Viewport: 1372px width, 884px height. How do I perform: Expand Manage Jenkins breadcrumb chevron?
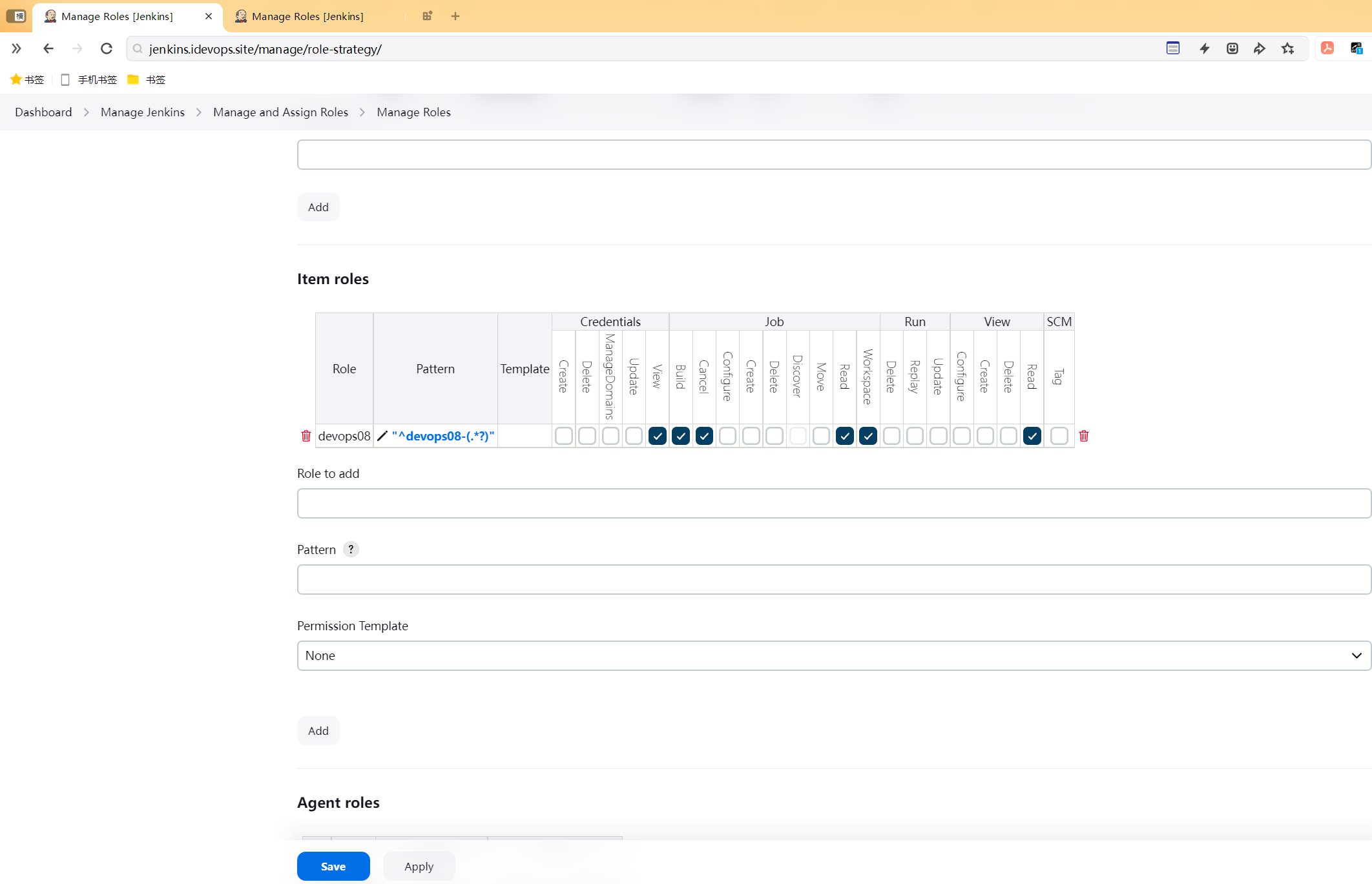(199, 112)
